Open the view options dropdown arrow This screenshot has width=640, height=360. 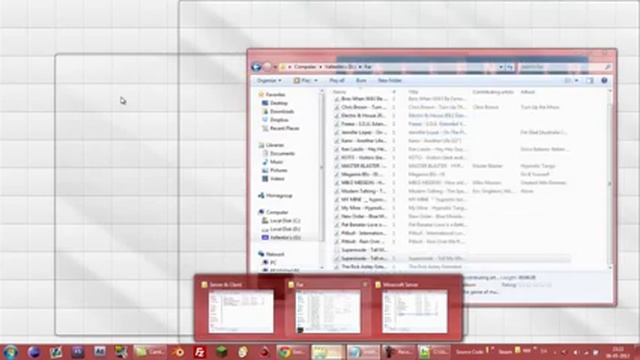coord(576,80)
